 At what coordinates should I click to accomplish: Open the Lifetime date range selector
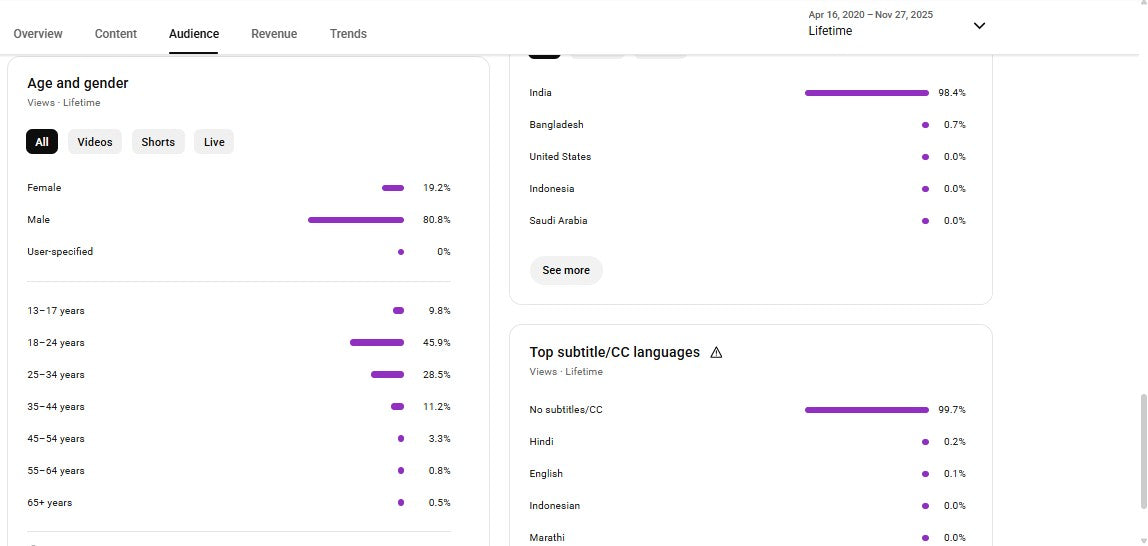pos(870,24)
